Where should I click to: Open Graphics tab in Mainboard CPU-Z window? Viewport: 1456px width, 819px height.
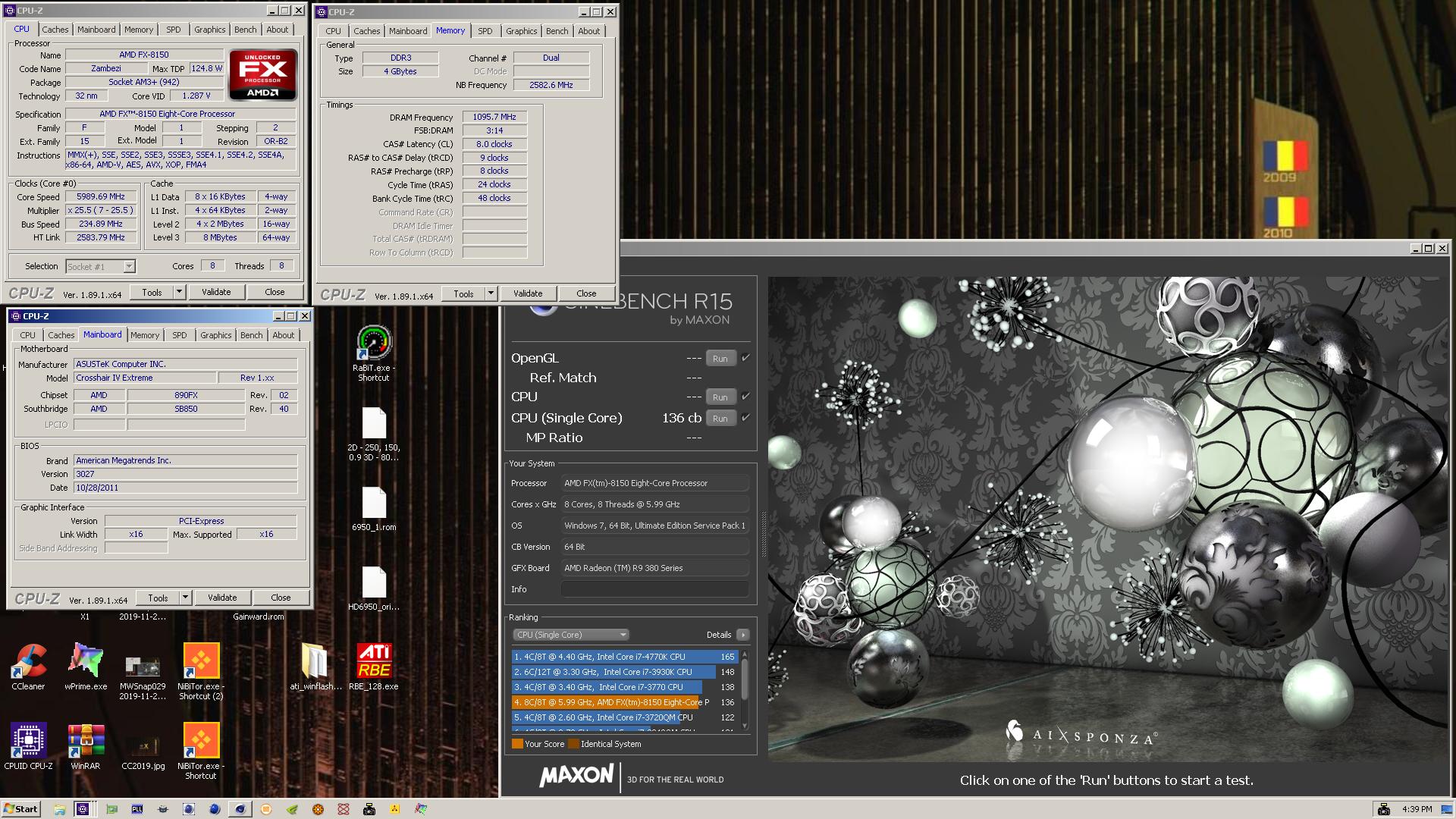215,335
